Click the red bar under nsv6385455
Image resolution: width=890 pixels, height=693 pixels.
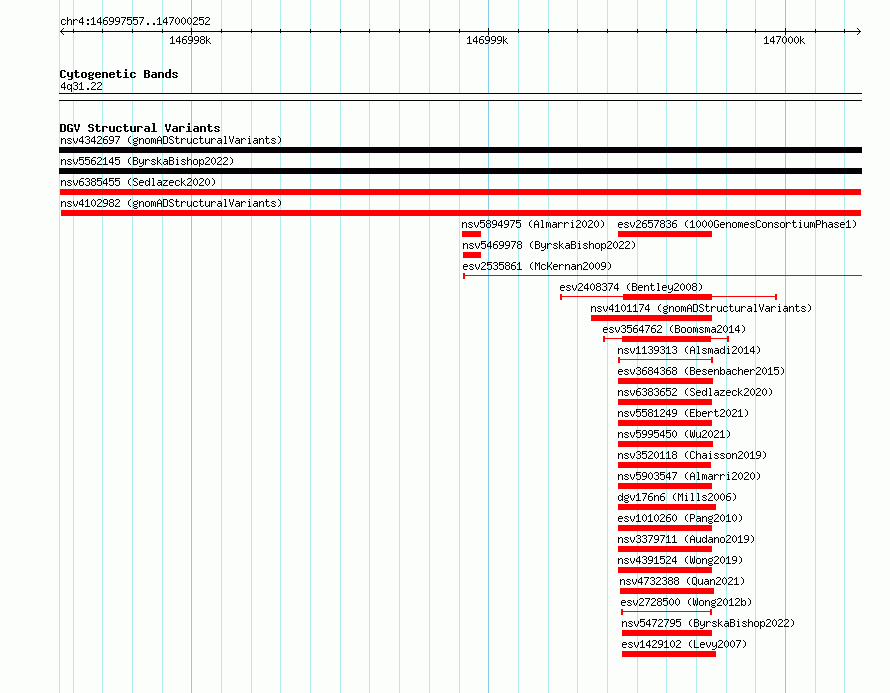[460, 192]
